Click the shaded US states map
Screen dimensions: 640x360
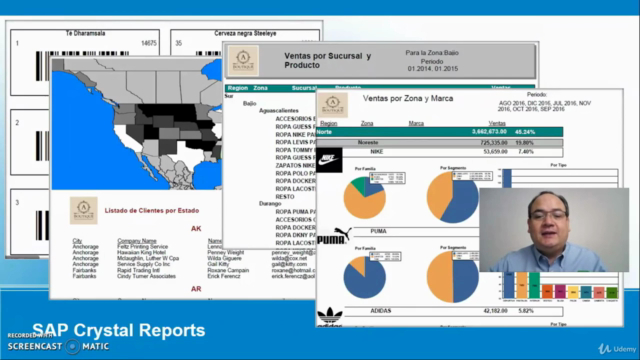137,124
